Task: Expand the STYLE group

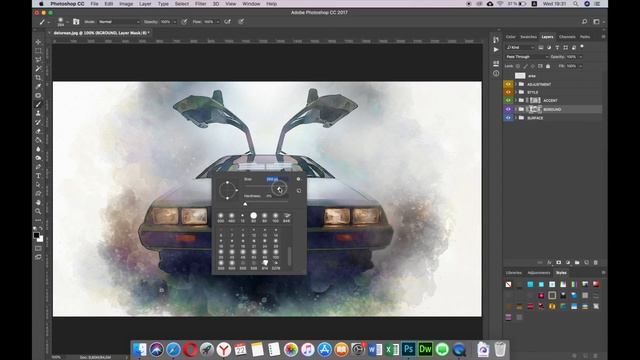Action: coord(516,92)
